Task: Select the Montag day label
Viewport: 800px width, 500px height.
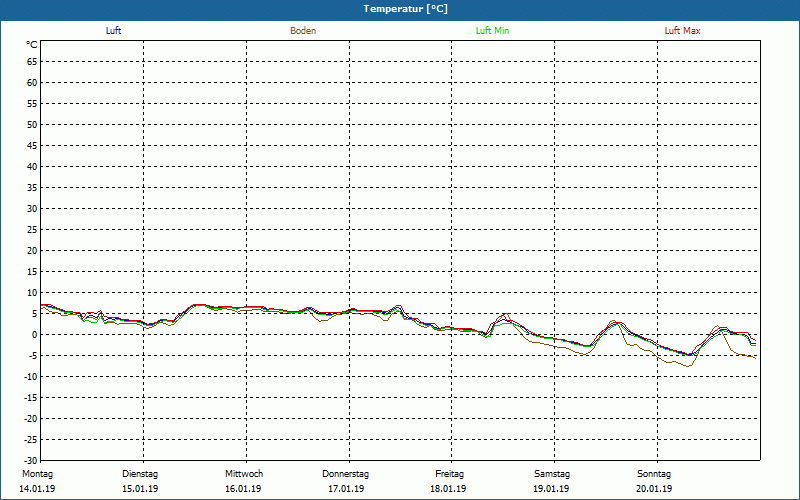Action: coord(37,474)
